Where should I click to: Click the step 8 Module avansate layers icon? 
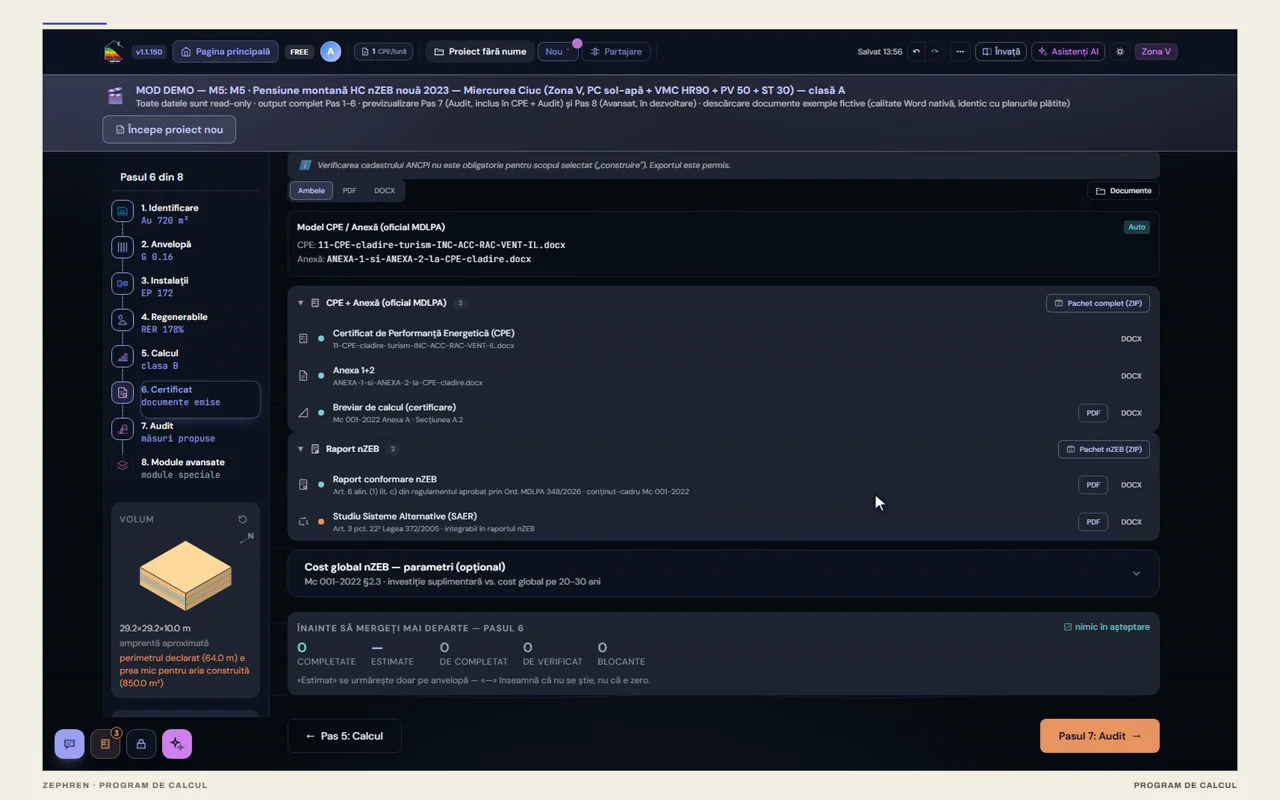pyautogui.click(x=122, y=465)
